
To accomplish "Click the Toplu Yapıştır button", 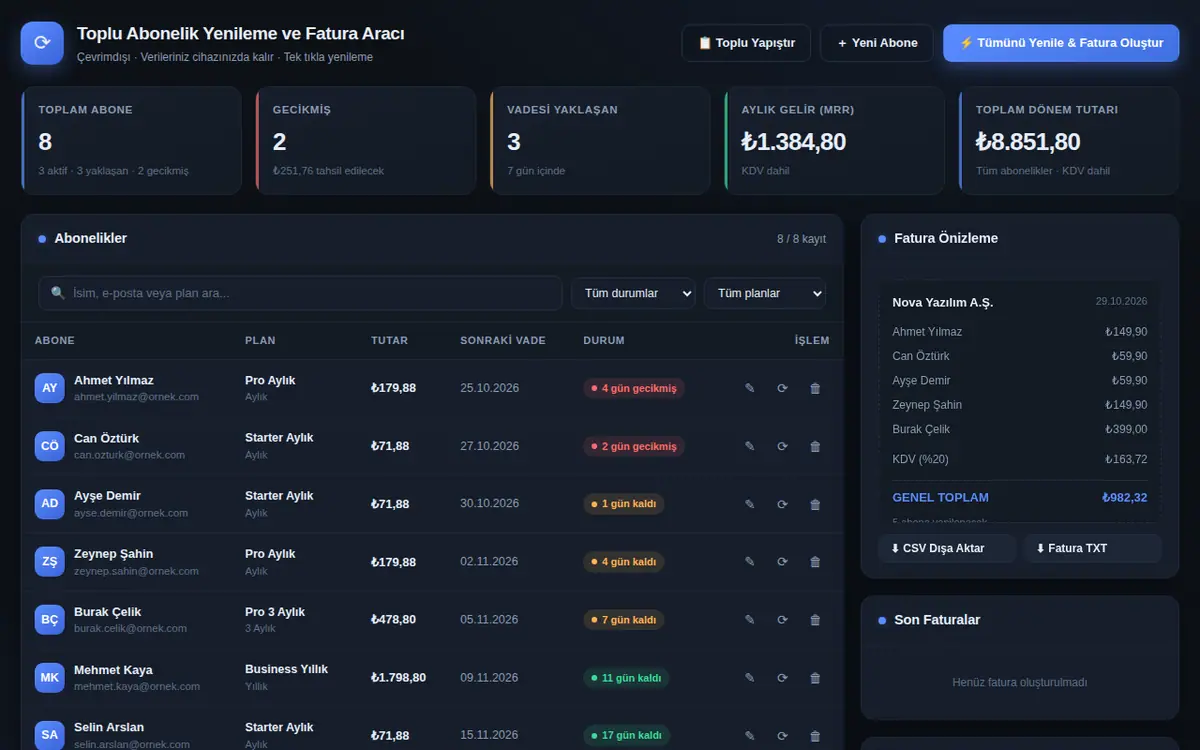I will point(746,43).
